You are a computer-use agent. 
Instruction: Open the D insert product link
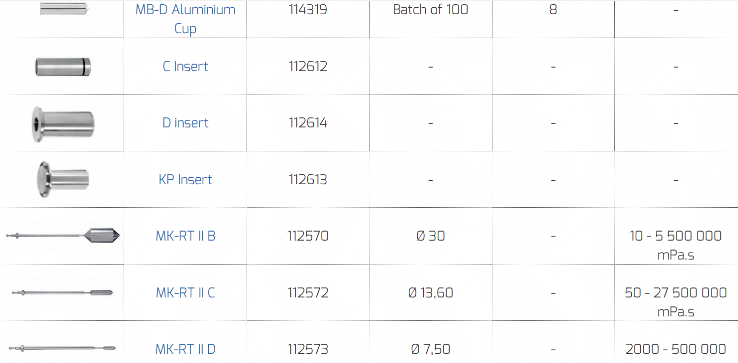(x=185, y=123)
